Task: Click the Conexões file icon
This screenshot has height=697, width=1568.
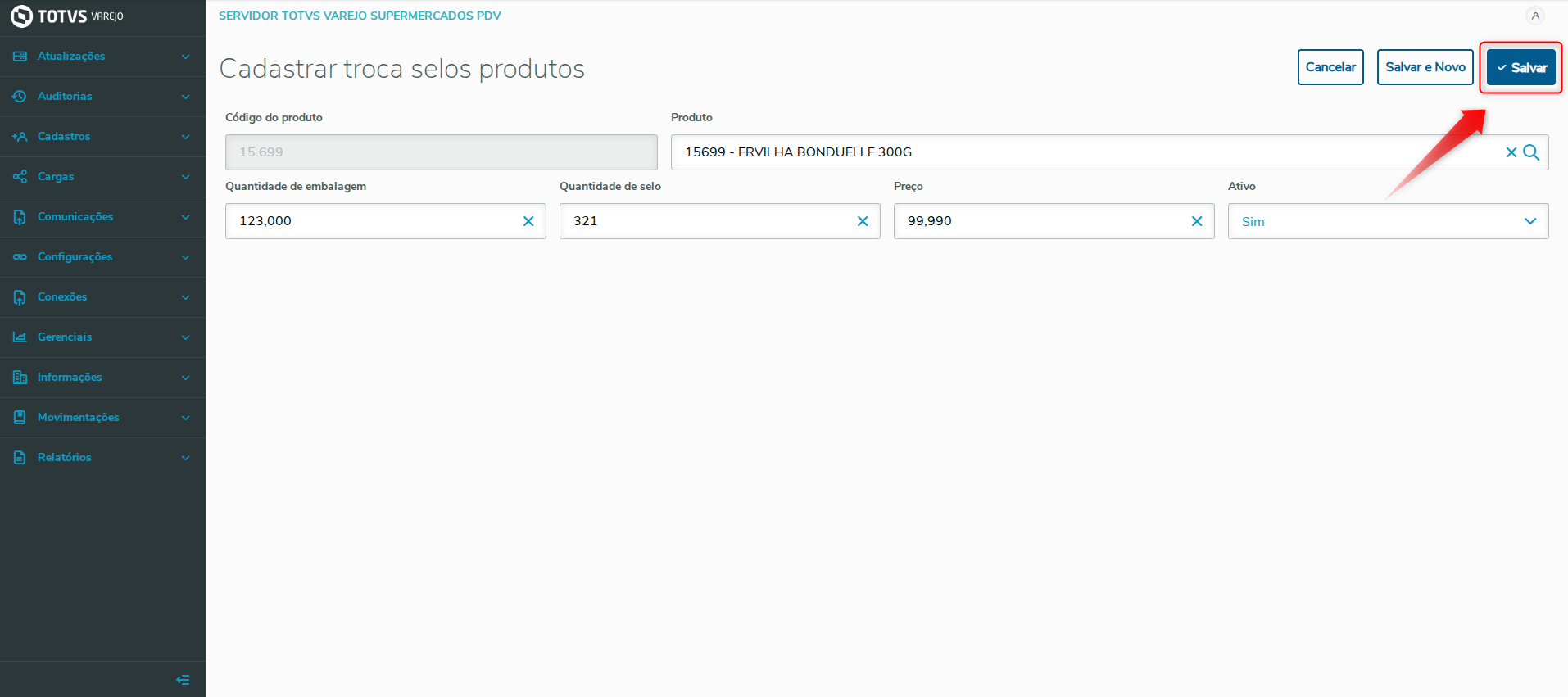Action: (x=20, y=297)
